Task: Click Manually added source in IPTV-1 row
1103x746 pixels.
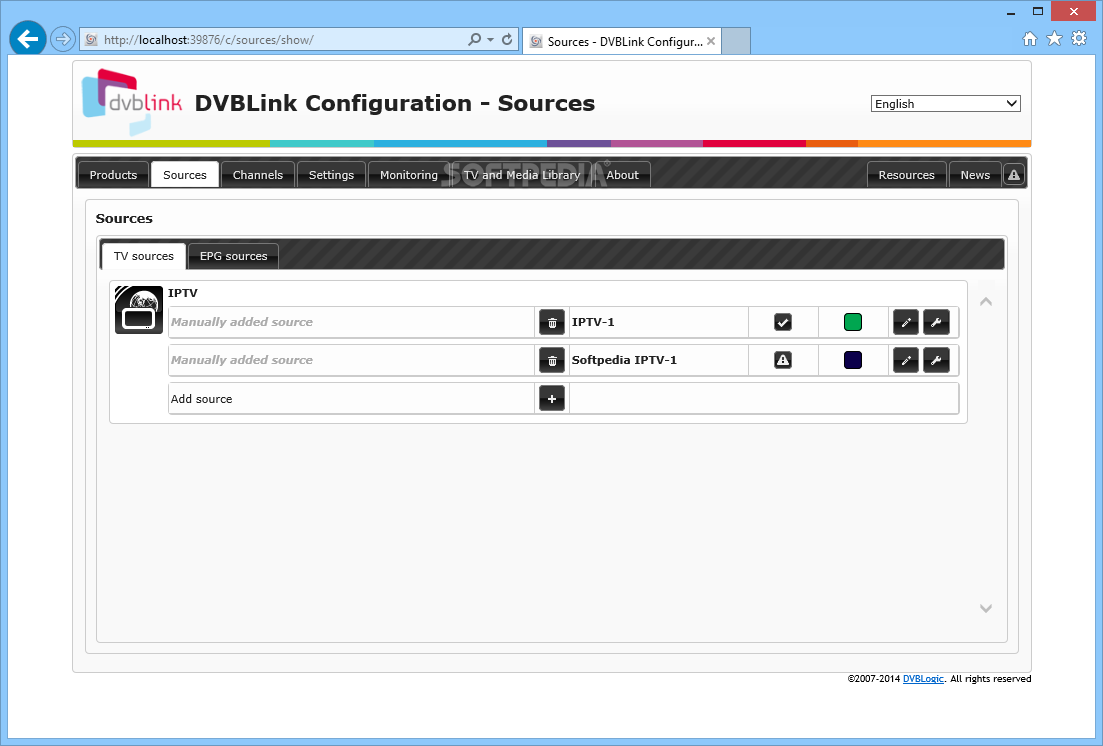Action: click(242, 322)
